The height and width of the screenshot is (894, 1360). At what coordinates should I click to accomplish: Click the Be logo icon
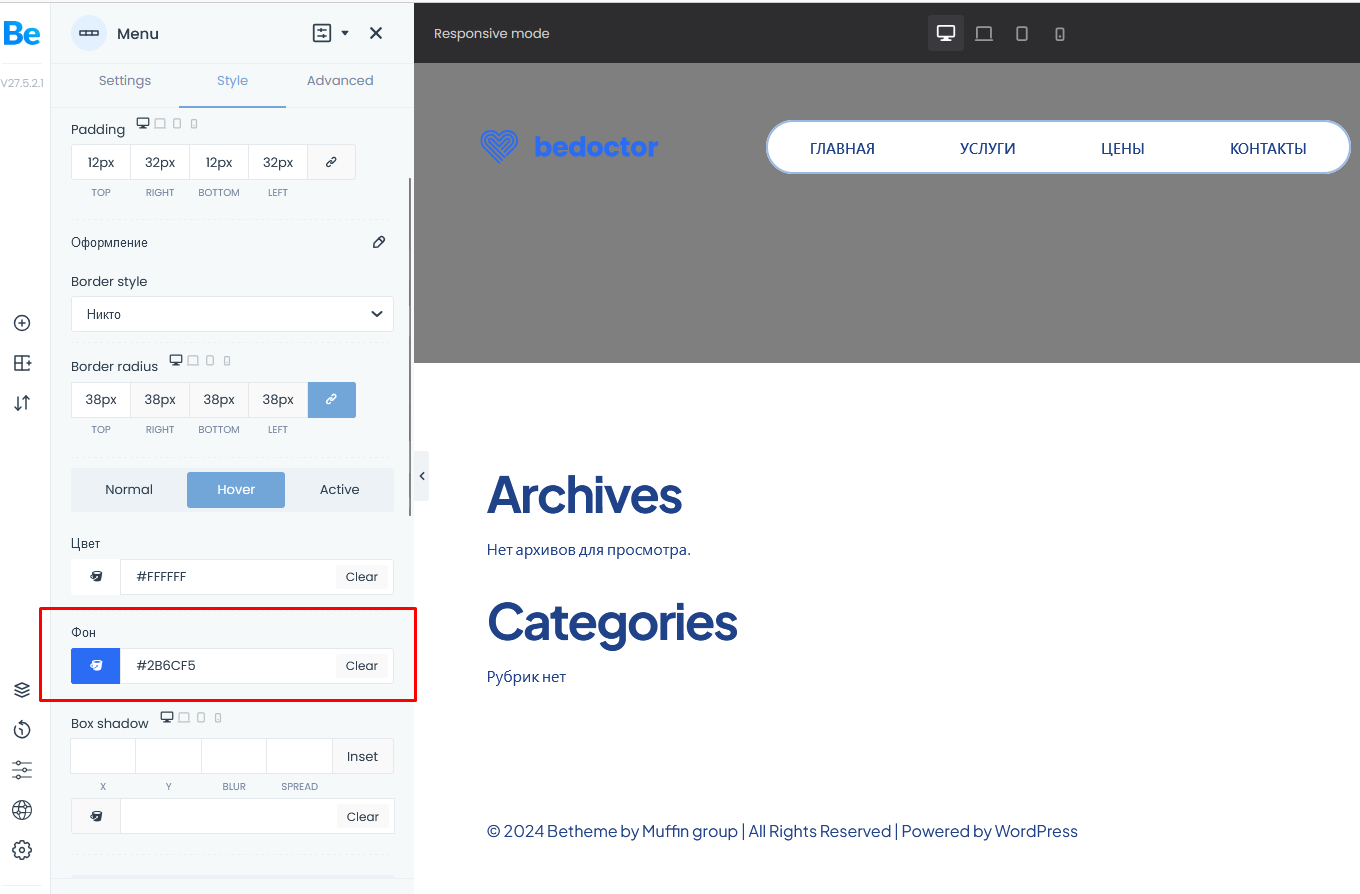pyautogui.click(x=22, y=33)
